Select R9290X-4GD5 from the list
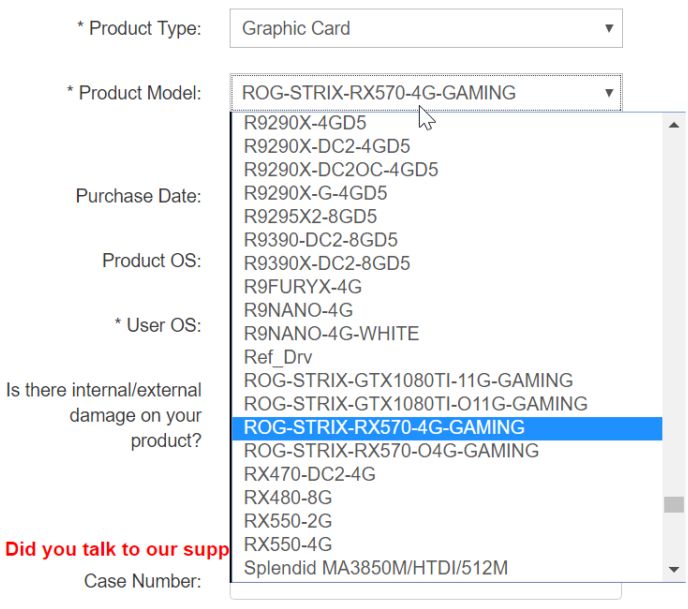Screen dimensions: 688x609 click(305, 123)
